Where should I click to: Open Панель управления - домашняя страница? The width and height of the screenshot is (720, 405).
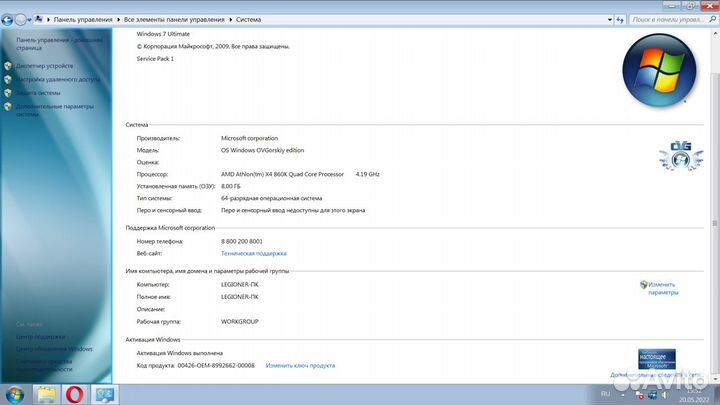click(59, 44)
